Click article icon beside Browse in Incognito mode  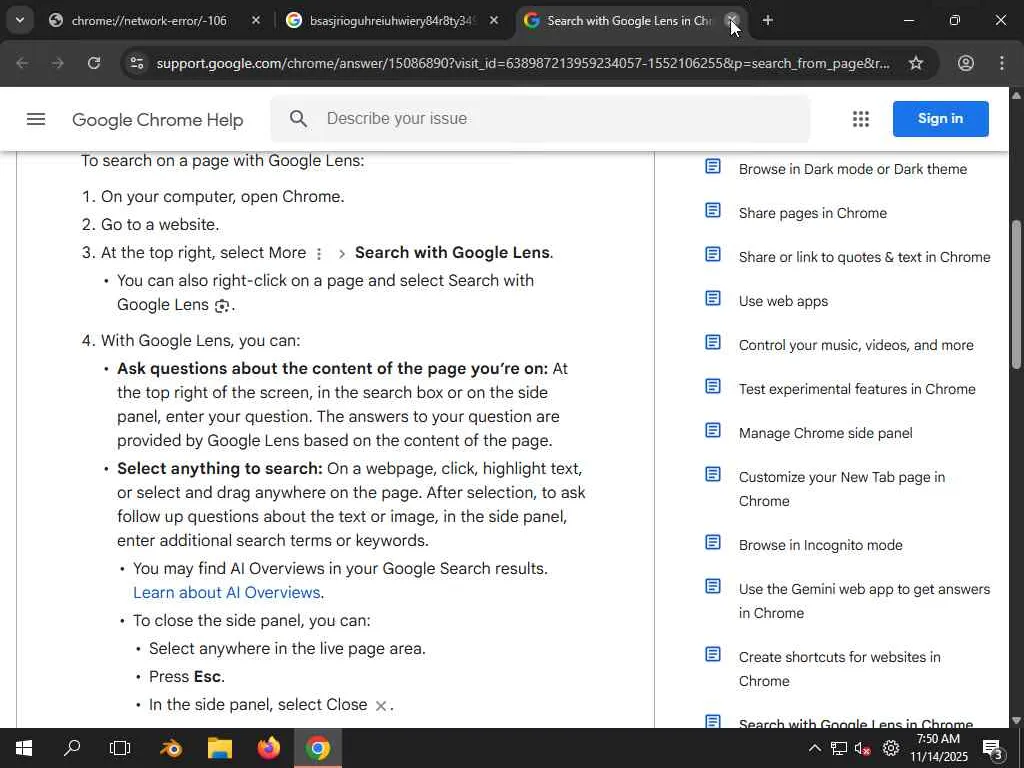pyautogui.click(x=712, y=542)
